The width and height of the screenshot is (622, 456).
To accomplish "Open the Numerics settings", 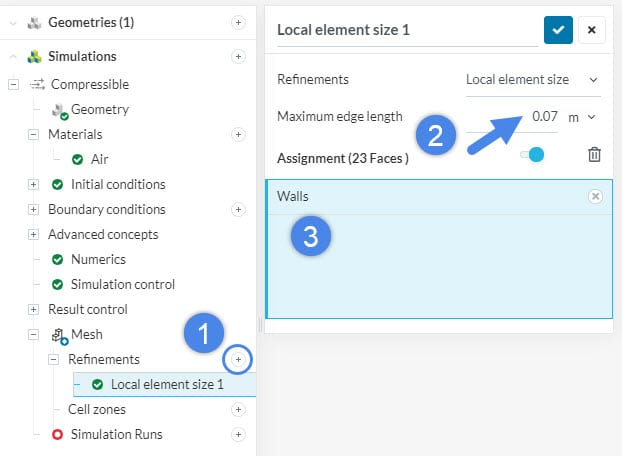I will point(98,260).
